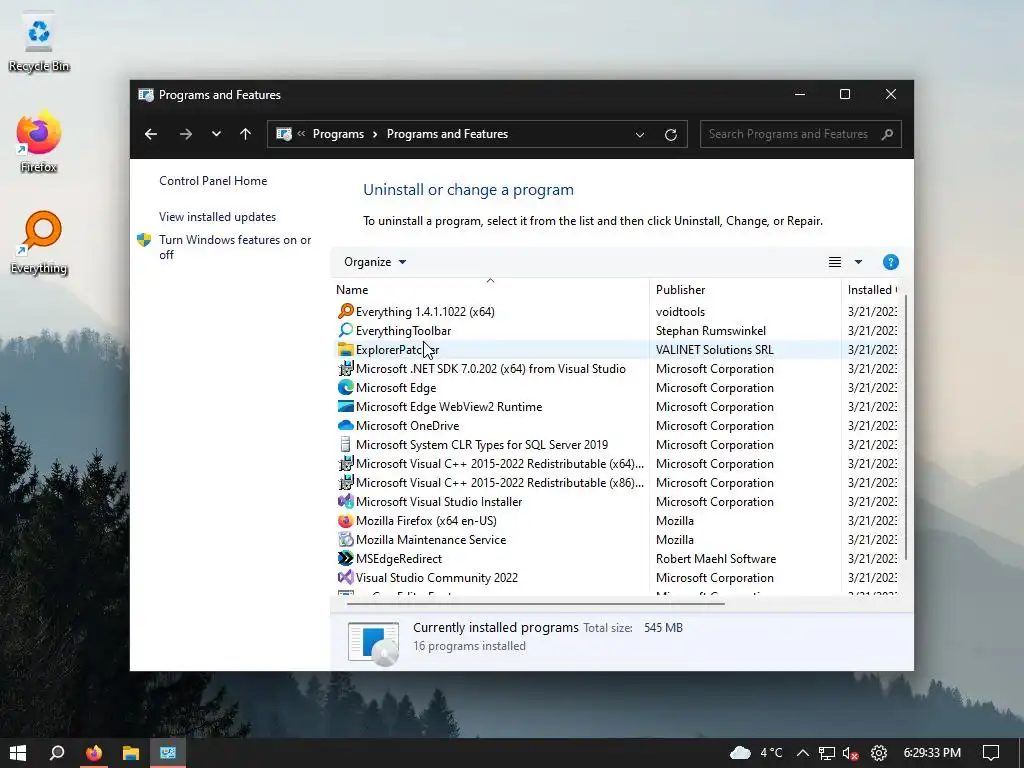Open Turn Windows features on or off

point(235,248)
